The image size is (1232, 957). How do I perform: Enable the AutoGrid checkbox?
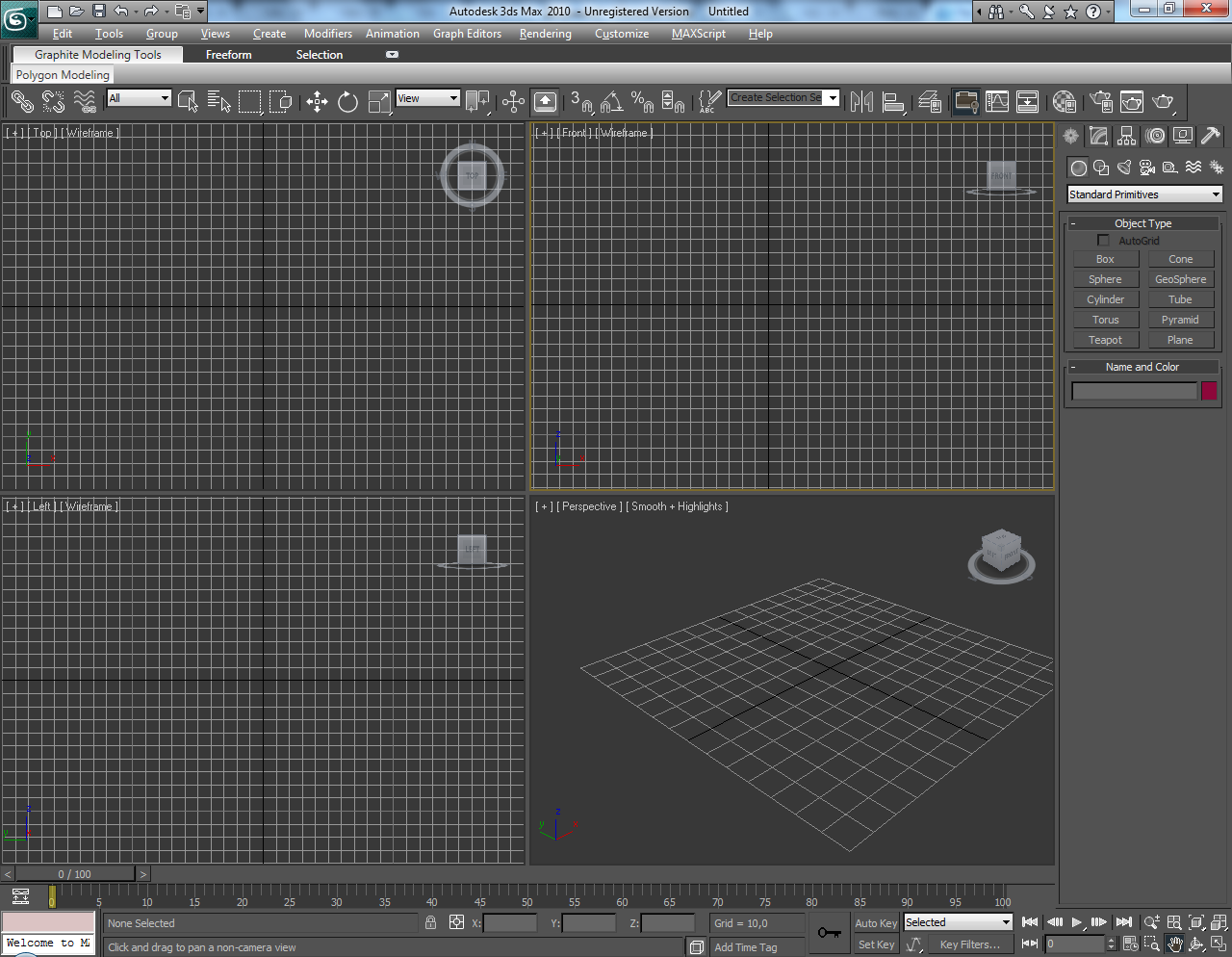[1103, 241]
